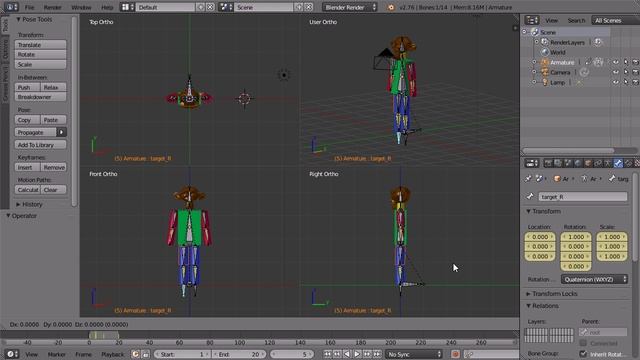The image size is (640, 360).
Task: Click the End frame field showing 20
Action: tap(239, 354)
